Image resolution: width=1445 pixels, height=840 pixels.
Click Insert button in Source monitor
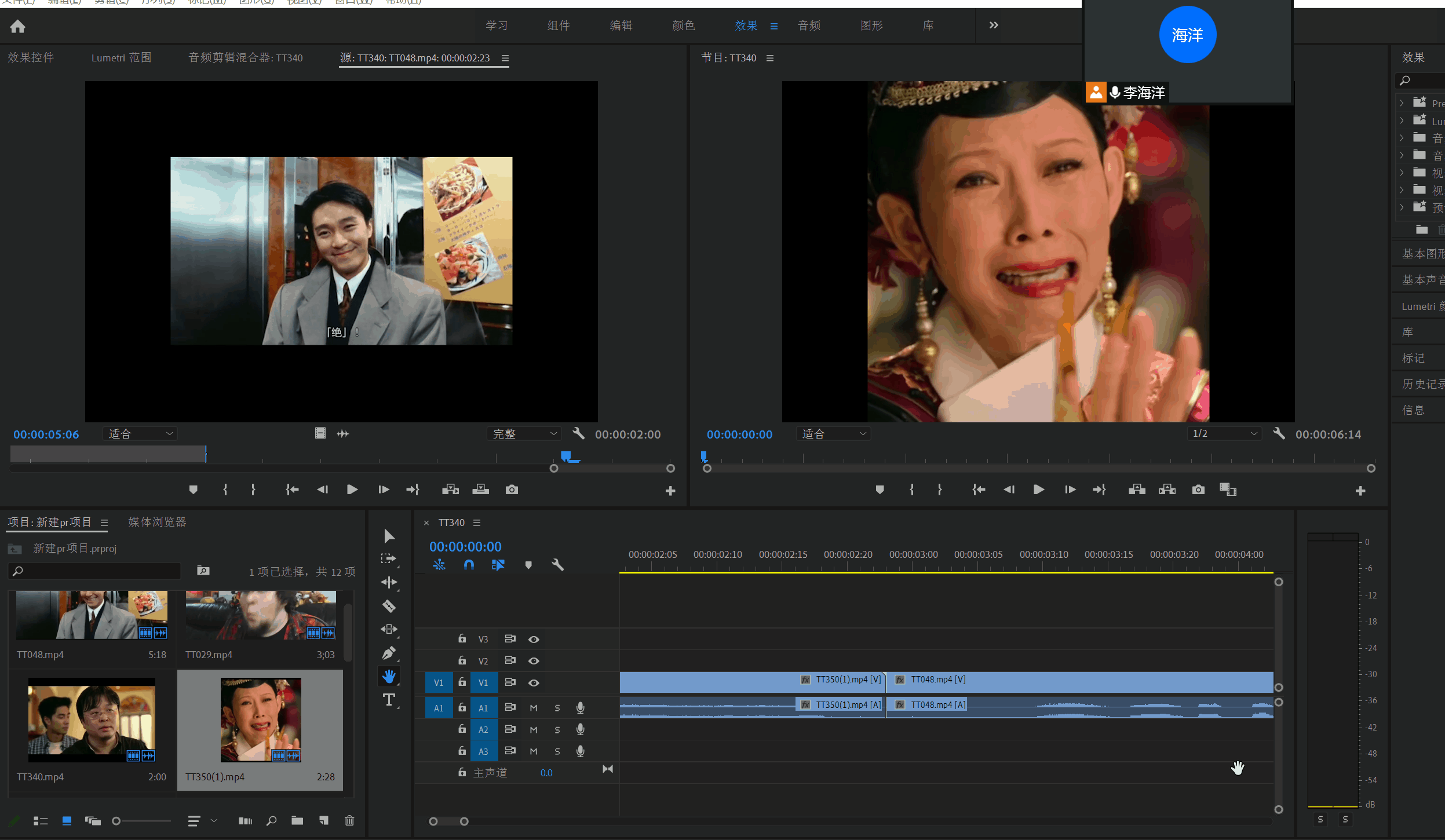tap(450, 490)
